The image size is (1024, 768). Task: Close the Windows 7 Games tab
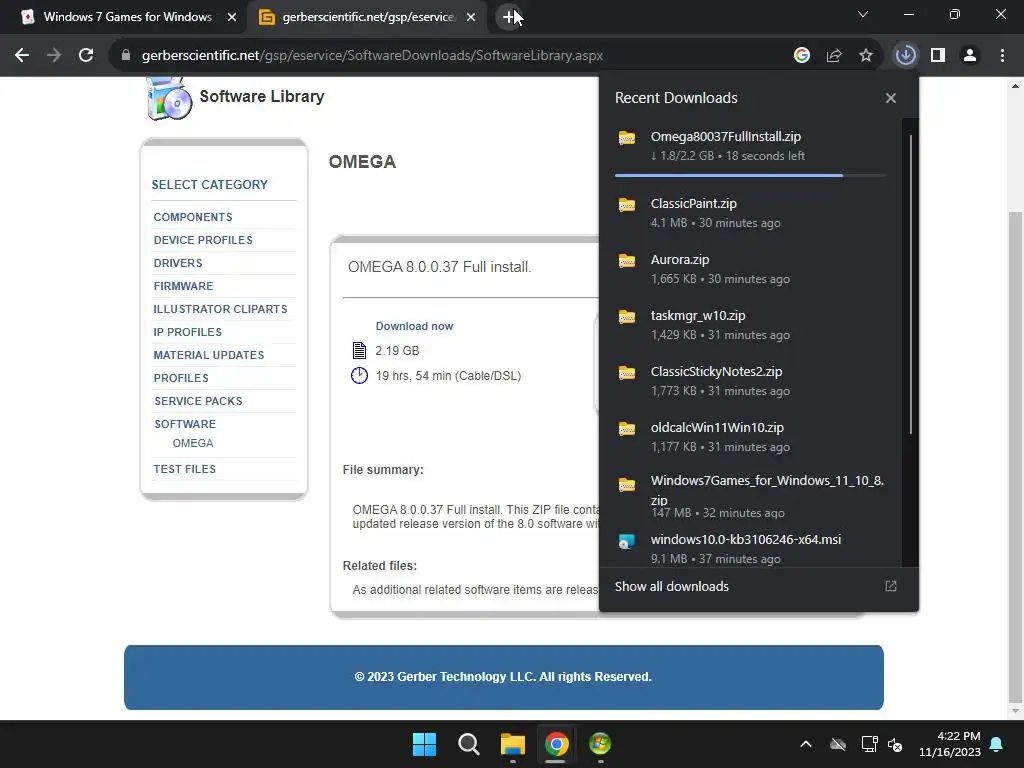click(232, 17)
